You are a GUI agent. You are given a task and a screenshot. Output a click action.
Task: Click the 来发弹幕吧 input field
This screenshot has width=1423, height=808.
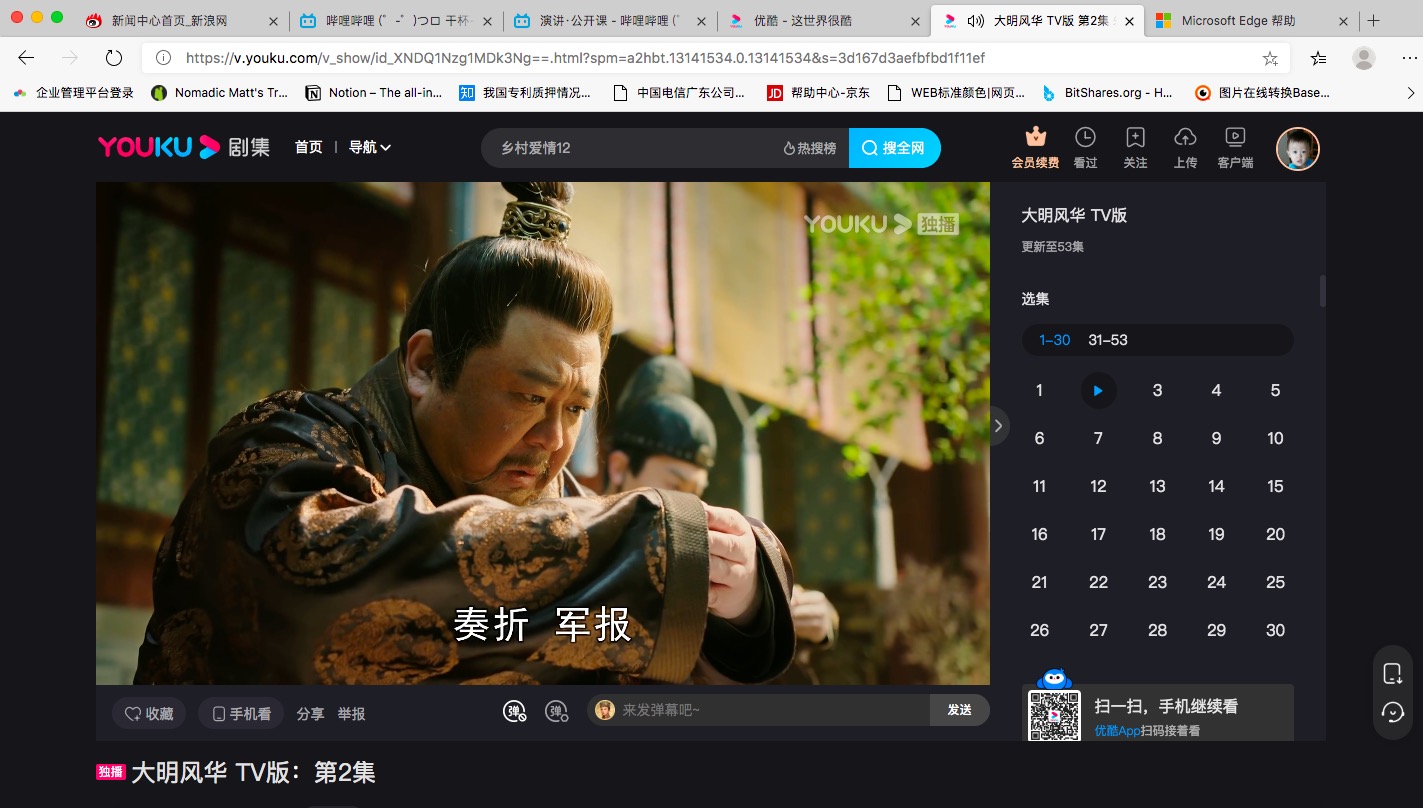(760, 710)
